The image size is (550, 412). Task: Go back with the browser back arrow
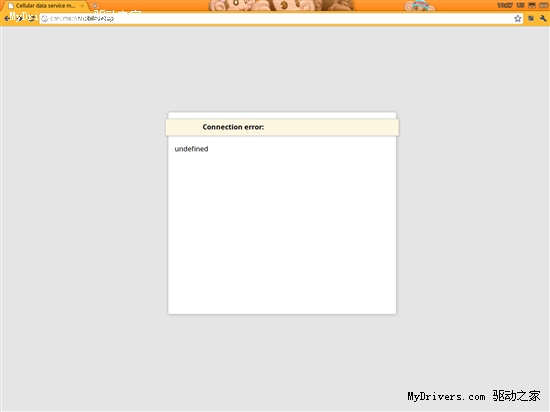[7, 18]
